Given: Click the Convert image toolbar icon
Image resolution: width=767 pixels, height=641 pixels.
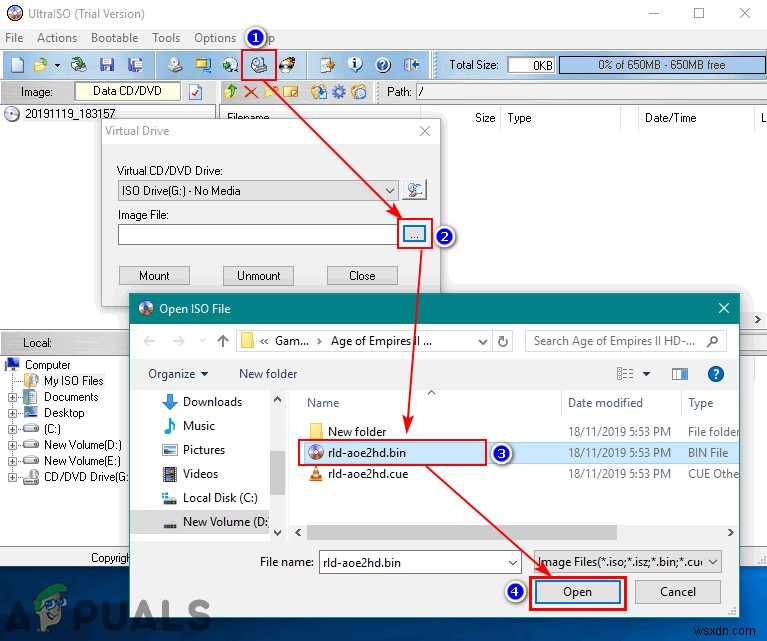Looking at the screenshot, I should [230, 65].
